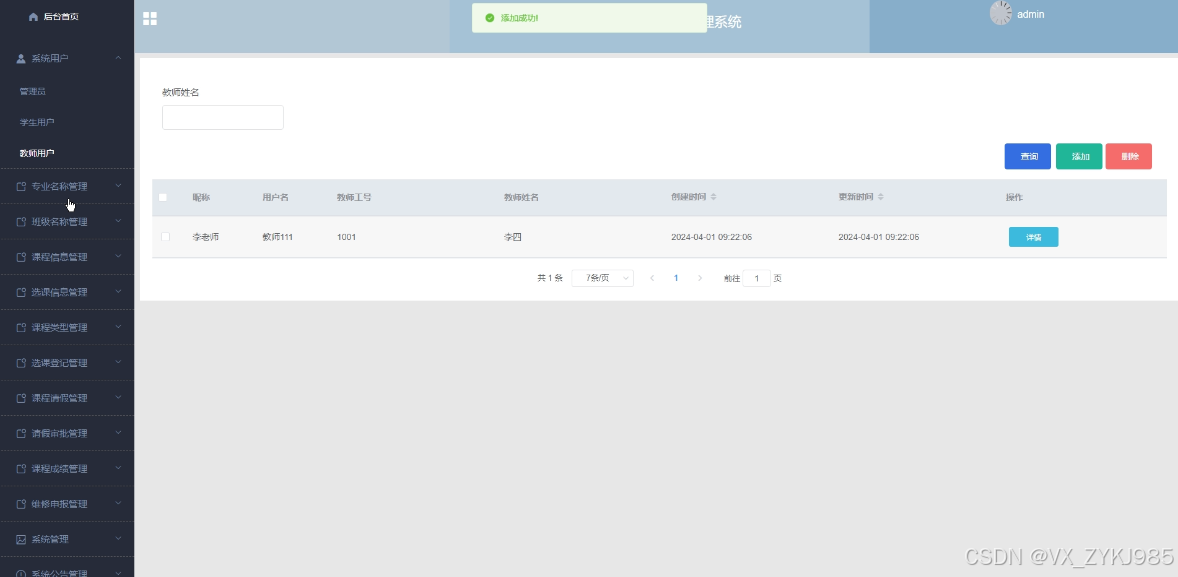Screen dimensions: 1178x577
Task: Expand 选课登记管理 using its chevron
Action: tap(118, 363)
